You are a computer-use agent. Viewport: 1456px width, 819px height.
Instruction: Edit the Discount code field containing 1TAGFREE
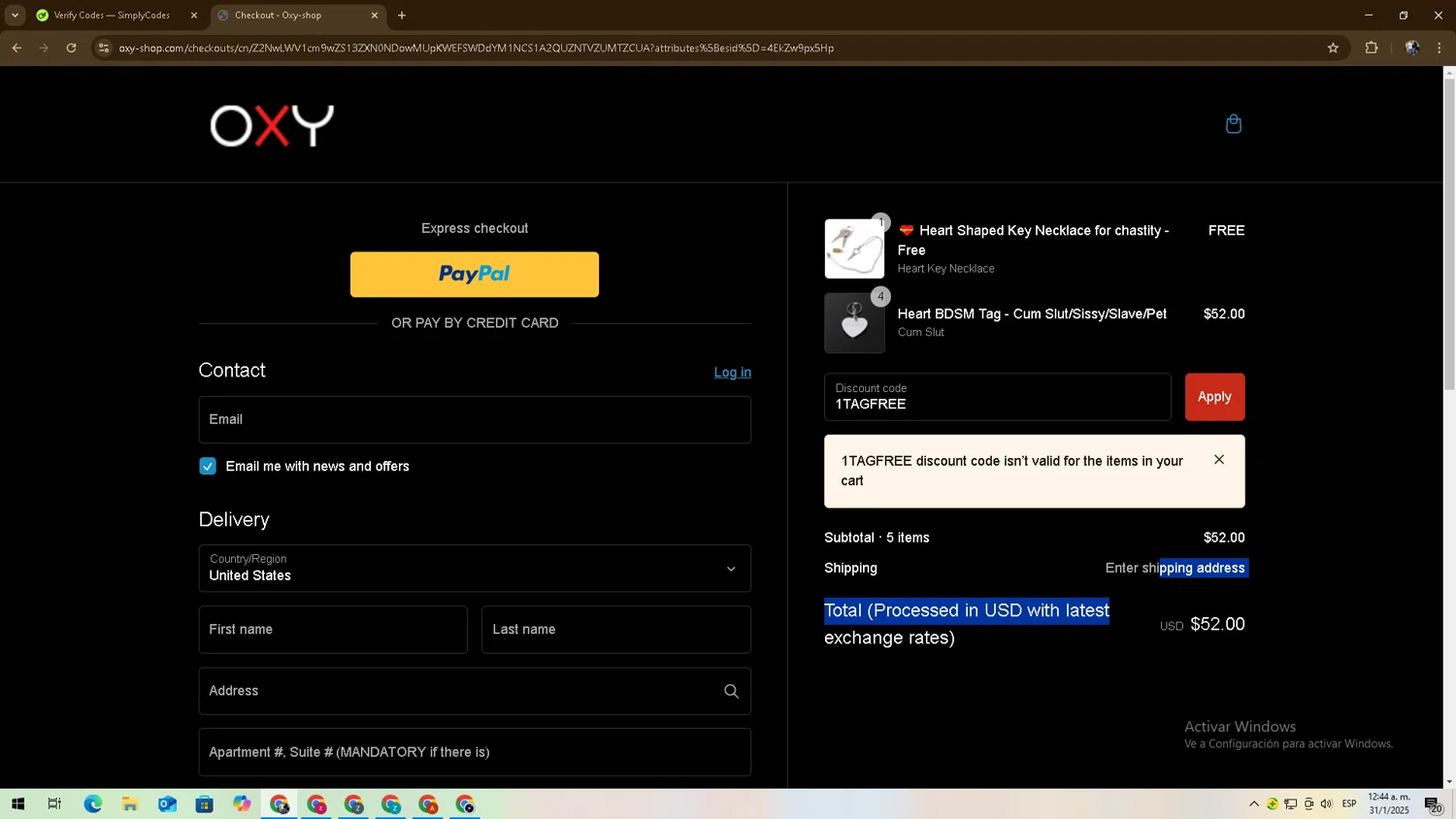tap(997, 397)
